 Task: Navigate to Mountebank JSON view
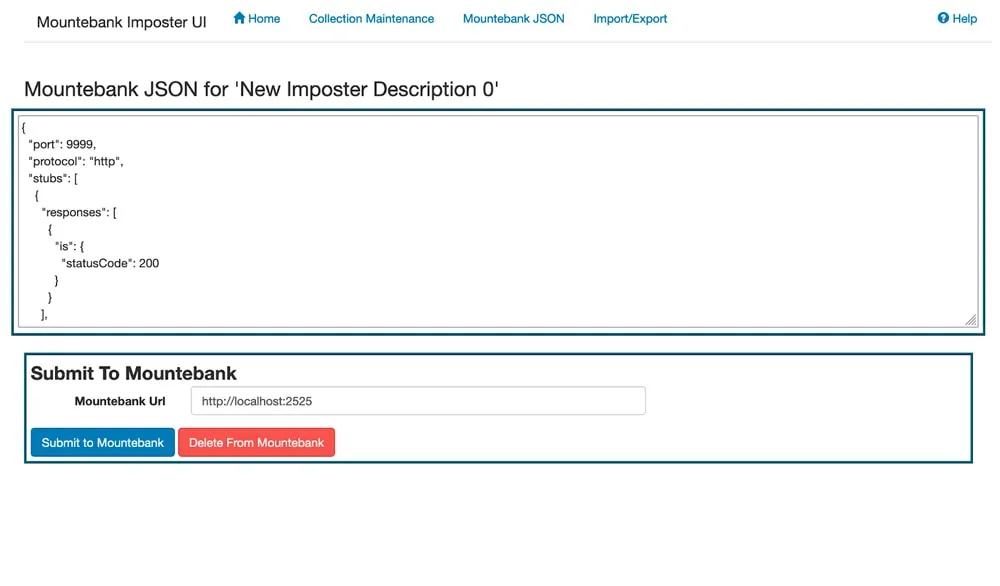tap(513, 18)
